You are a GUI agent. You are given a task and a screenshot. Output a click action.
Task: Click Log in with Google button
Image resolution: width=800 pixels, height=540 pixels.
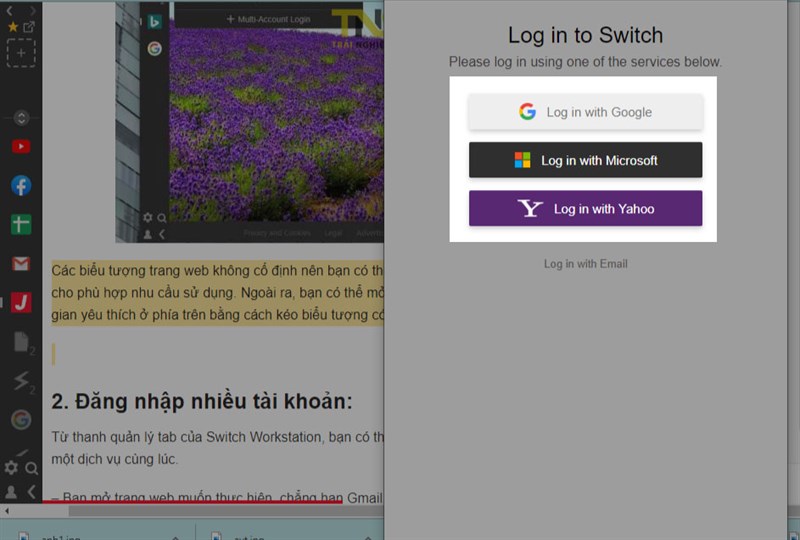tap(585, 112)
